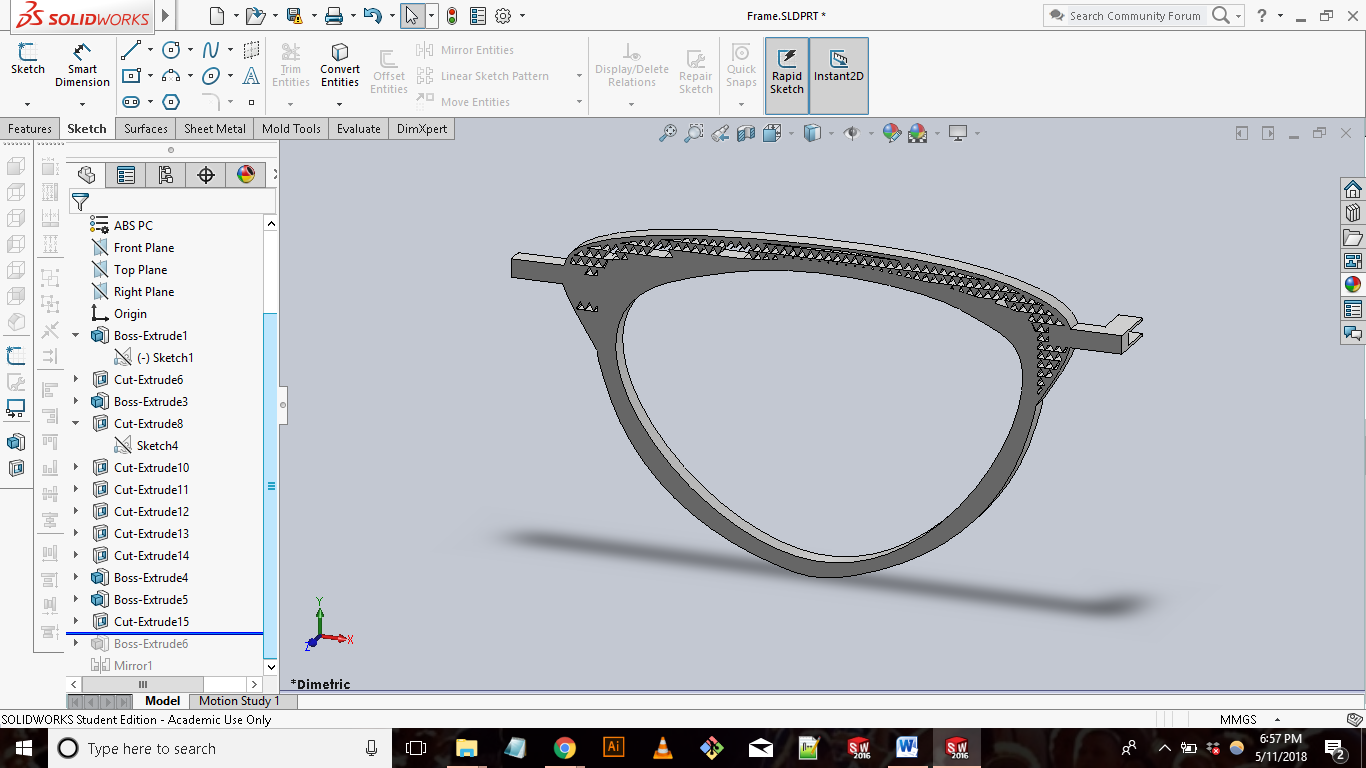Switch to the Evaluate tab
The image size is (1366, 768).
point(358,129)
